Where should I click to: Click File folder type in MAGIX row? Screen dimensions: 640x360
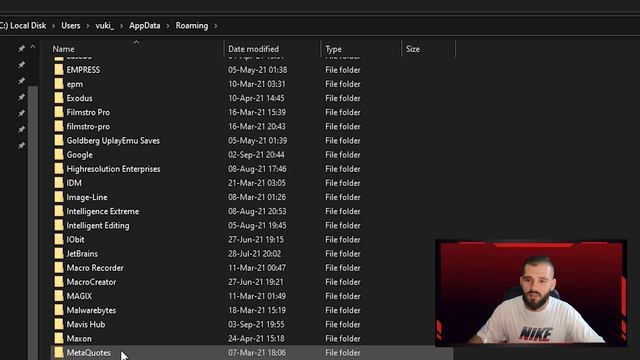click(x=343, y=296)
